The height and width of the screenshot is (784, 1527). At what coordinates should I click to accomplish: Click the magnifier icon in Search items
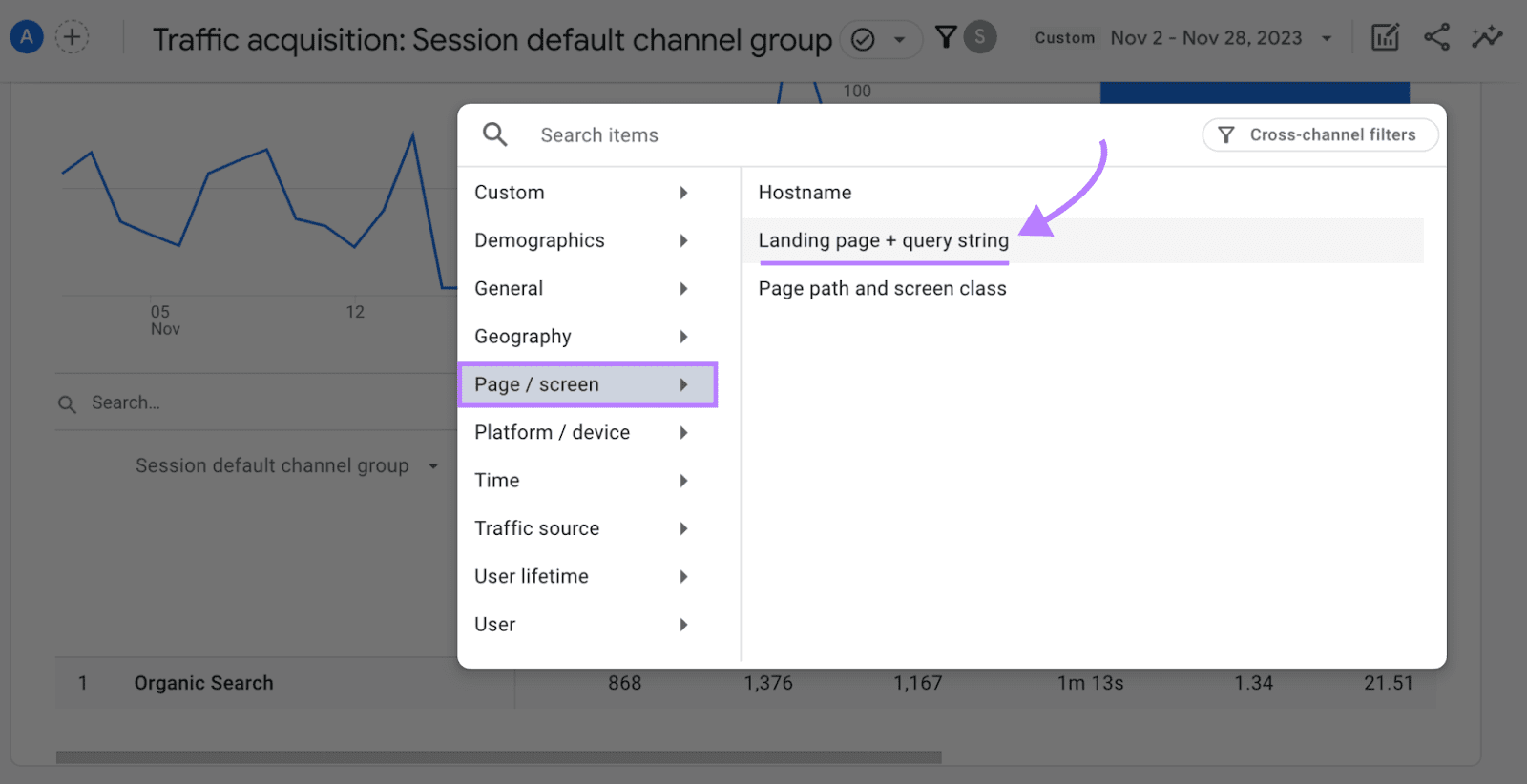coord(494,134)
